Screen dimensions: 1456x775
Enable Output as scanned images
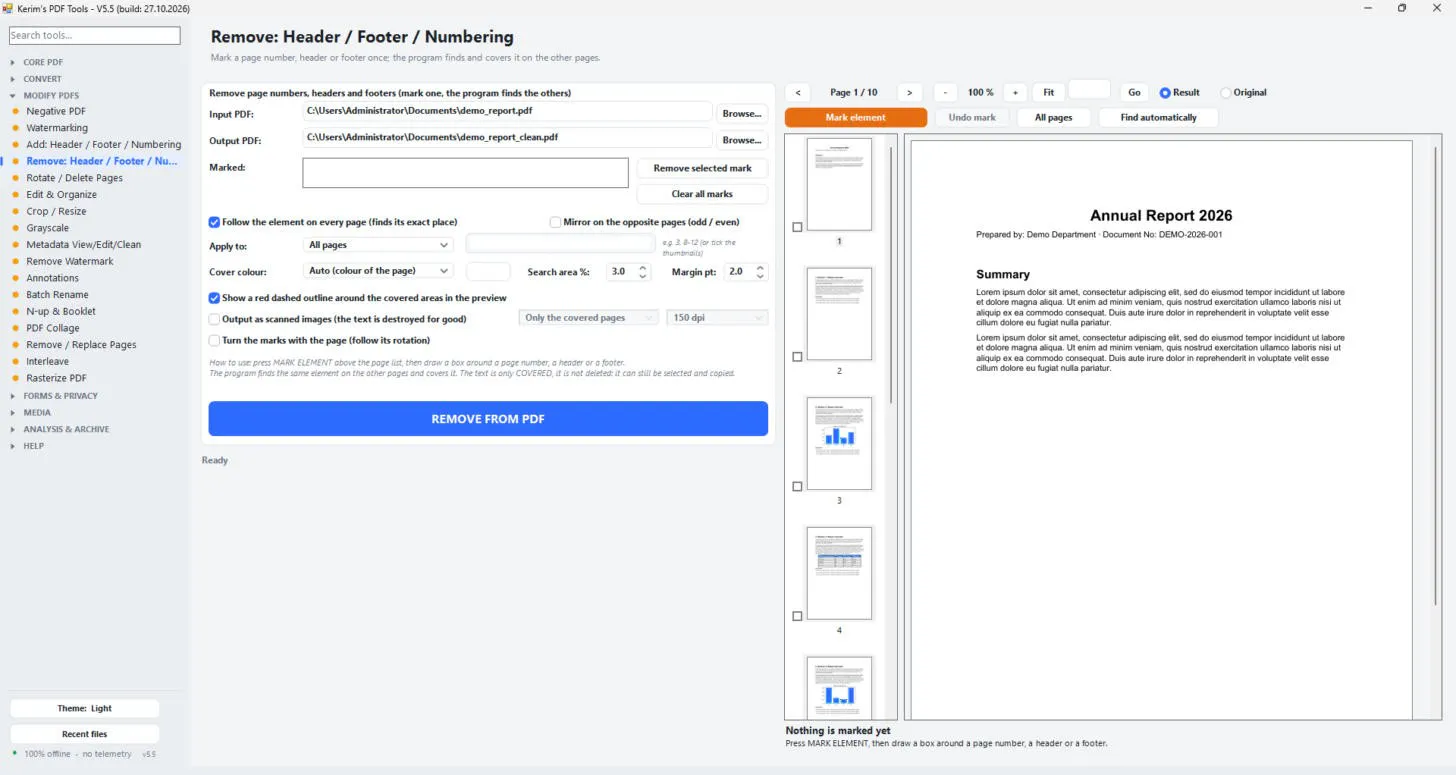click(214, 319)
